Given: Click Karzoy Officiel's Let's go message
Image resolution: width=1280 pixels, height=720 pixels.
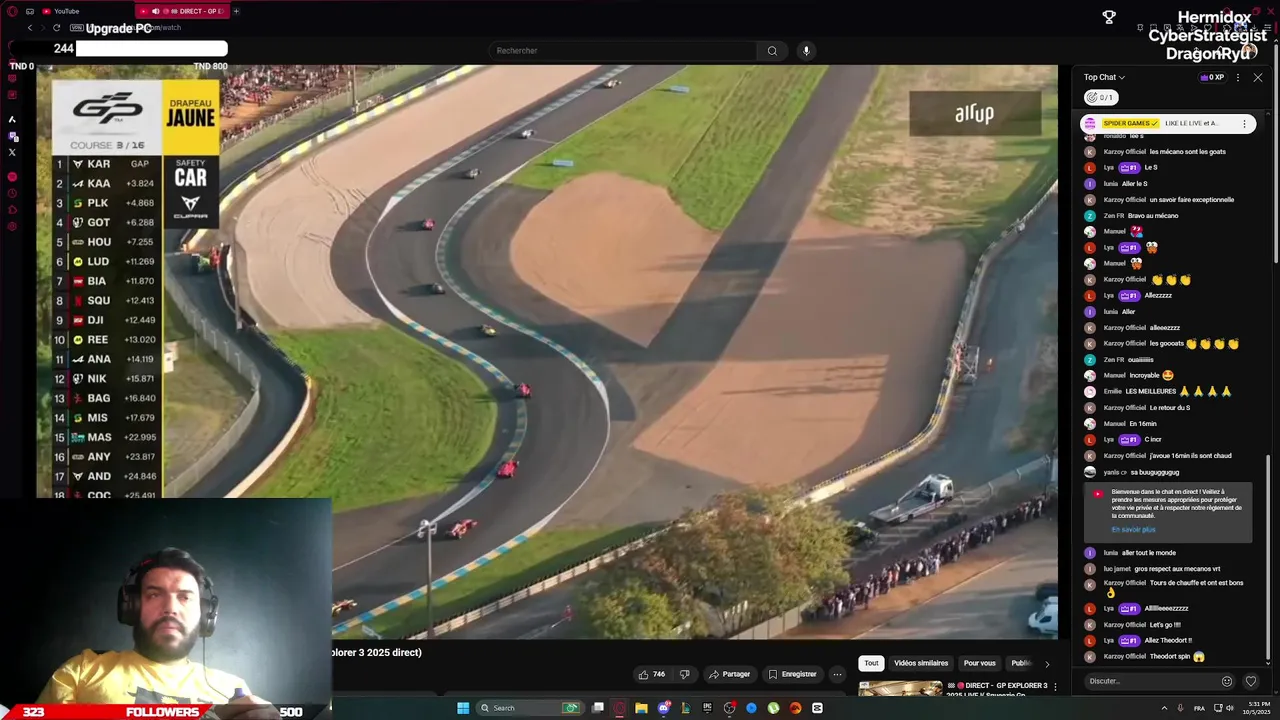Looking at the screenshot, I should [1165, 624].
